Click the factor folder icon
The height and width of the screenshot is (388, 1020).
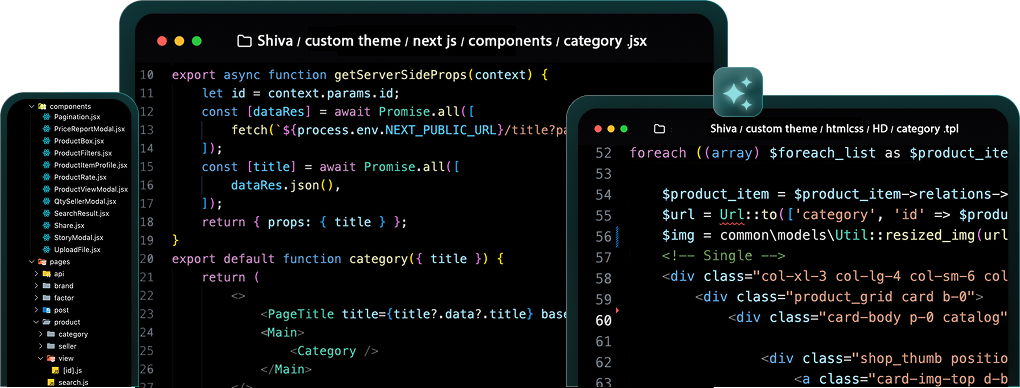[47, 298]
